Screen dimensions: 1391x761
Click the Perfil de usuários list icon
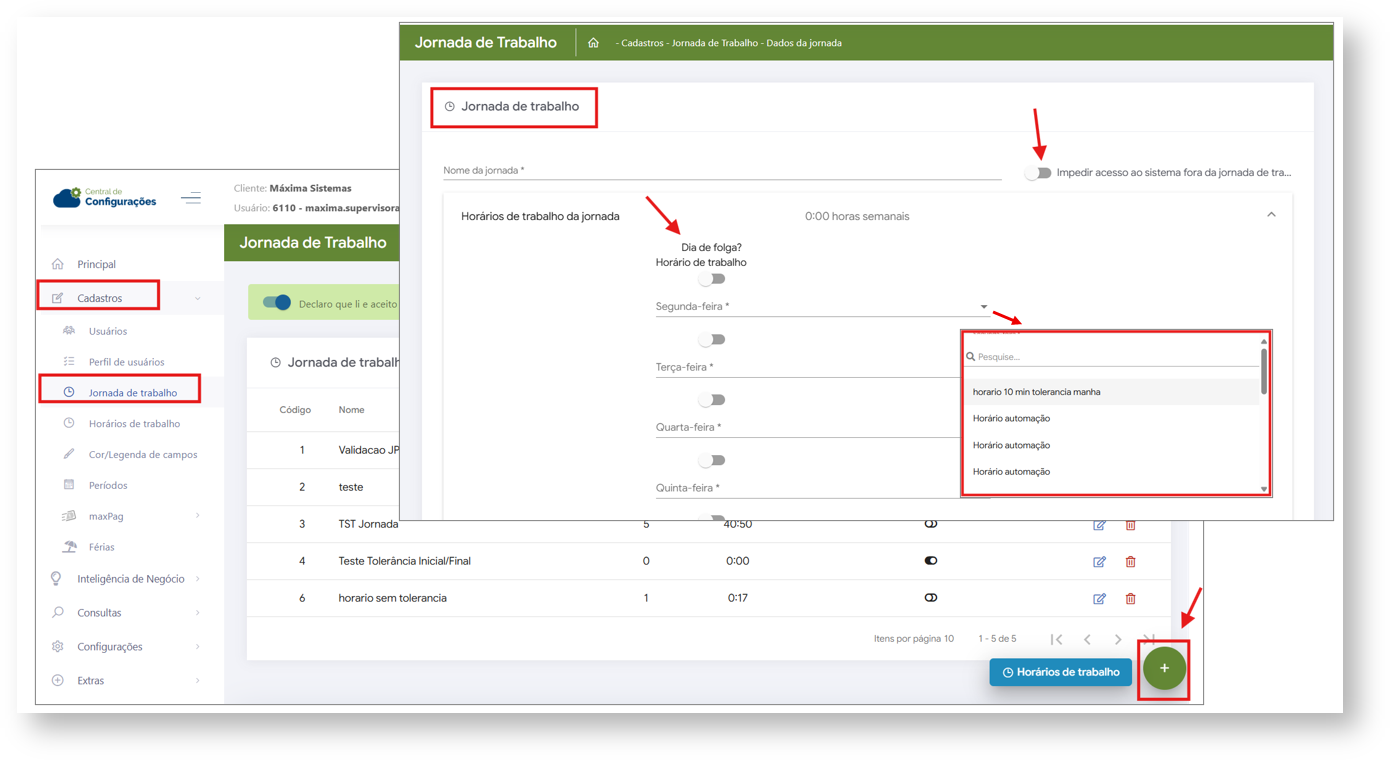pos(69,361)
